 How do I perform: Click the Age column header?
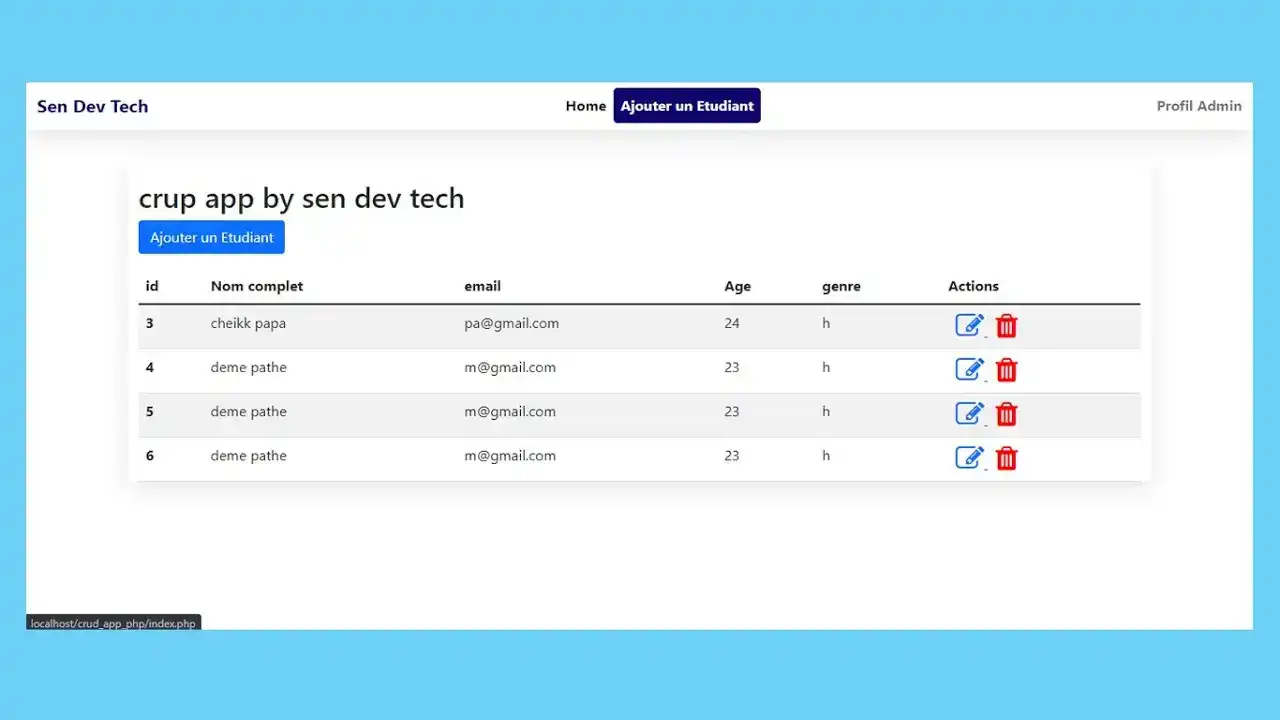[x=737, y=286]
